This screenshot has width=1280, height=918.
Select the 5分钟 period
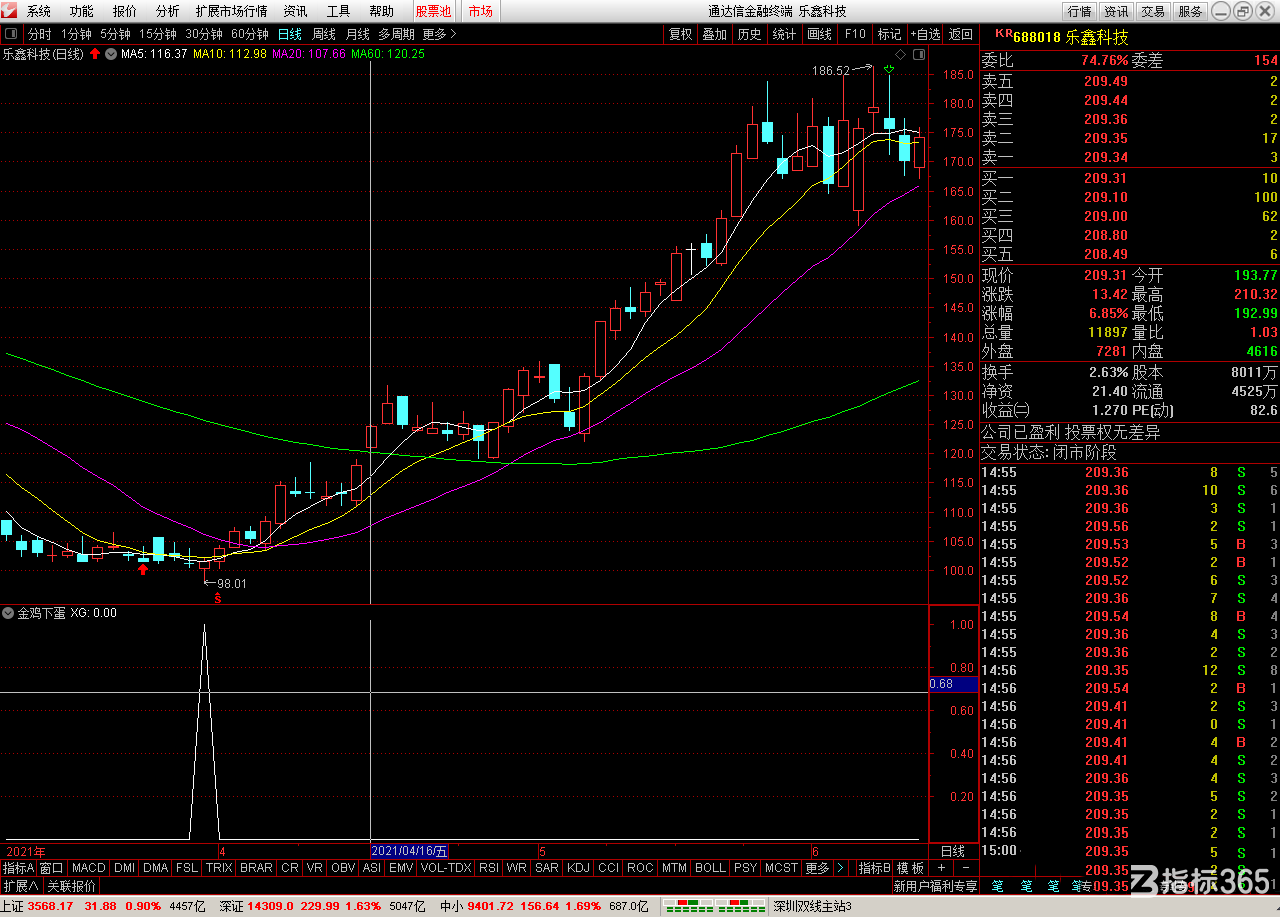115,34
